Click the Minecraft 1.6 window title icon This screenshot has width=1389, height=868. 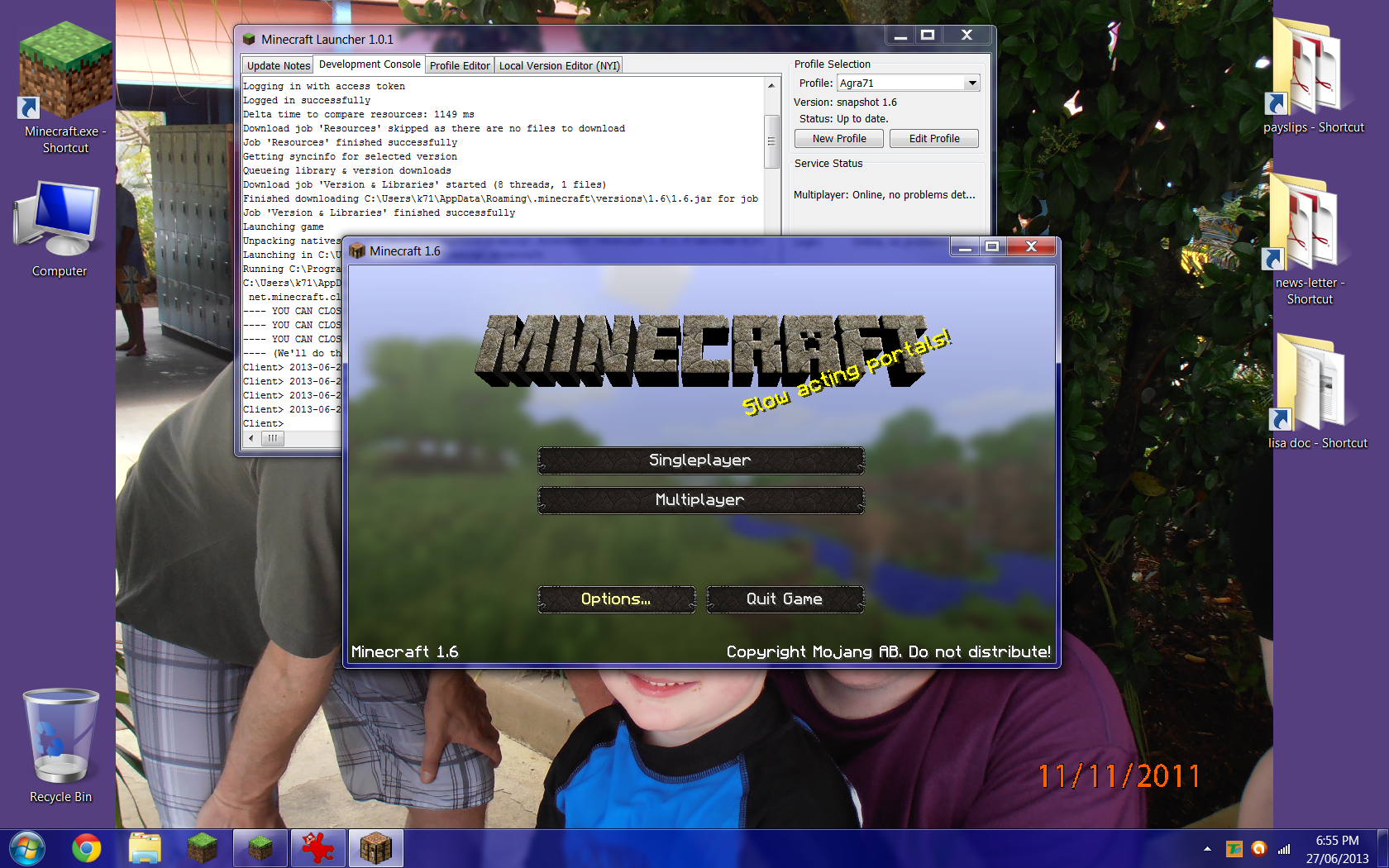click(357, 250)
